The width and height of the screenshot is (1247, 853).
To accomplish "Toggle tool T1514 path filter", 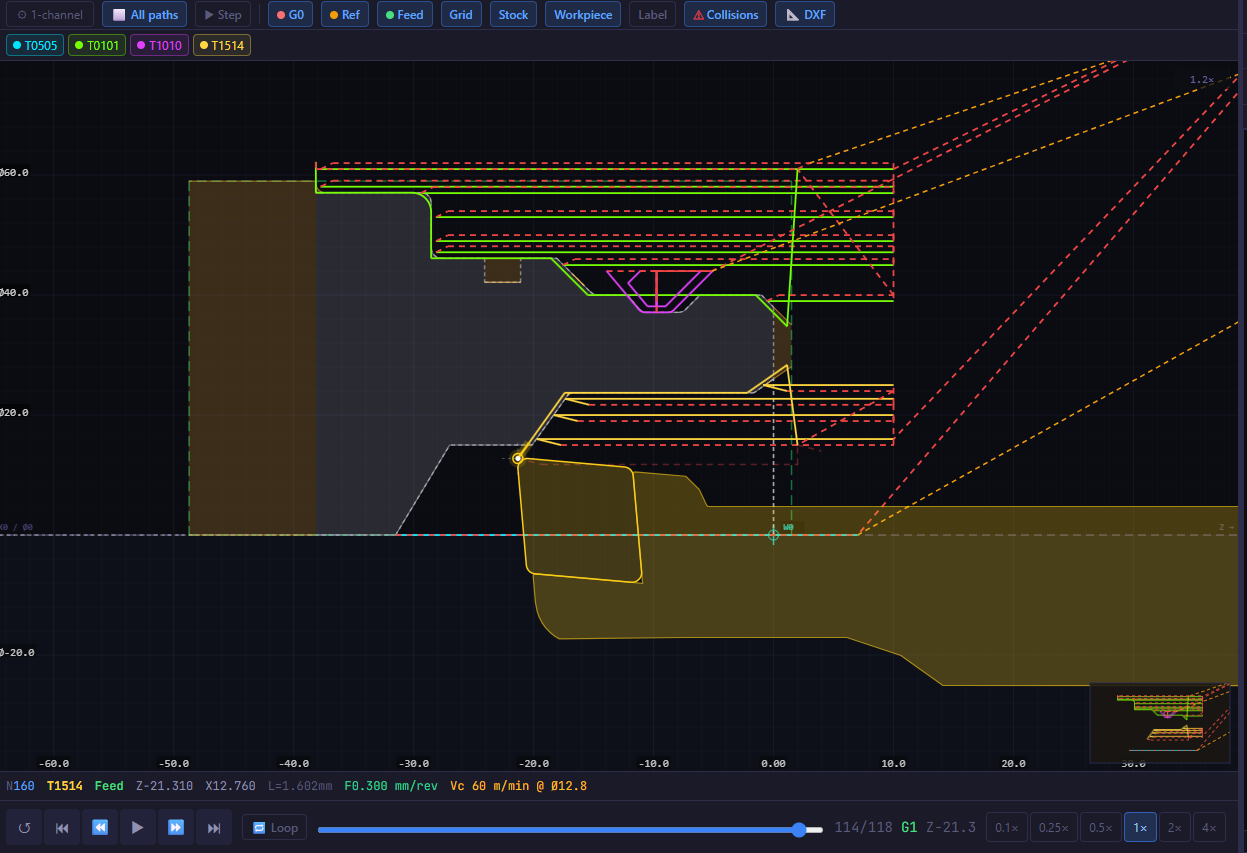I will pos(221,45).
